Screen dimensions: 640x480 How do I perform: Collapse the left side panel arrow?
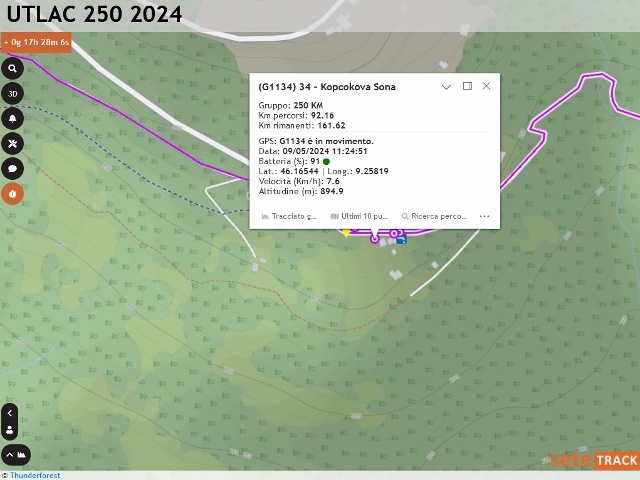tap(9, 413)
